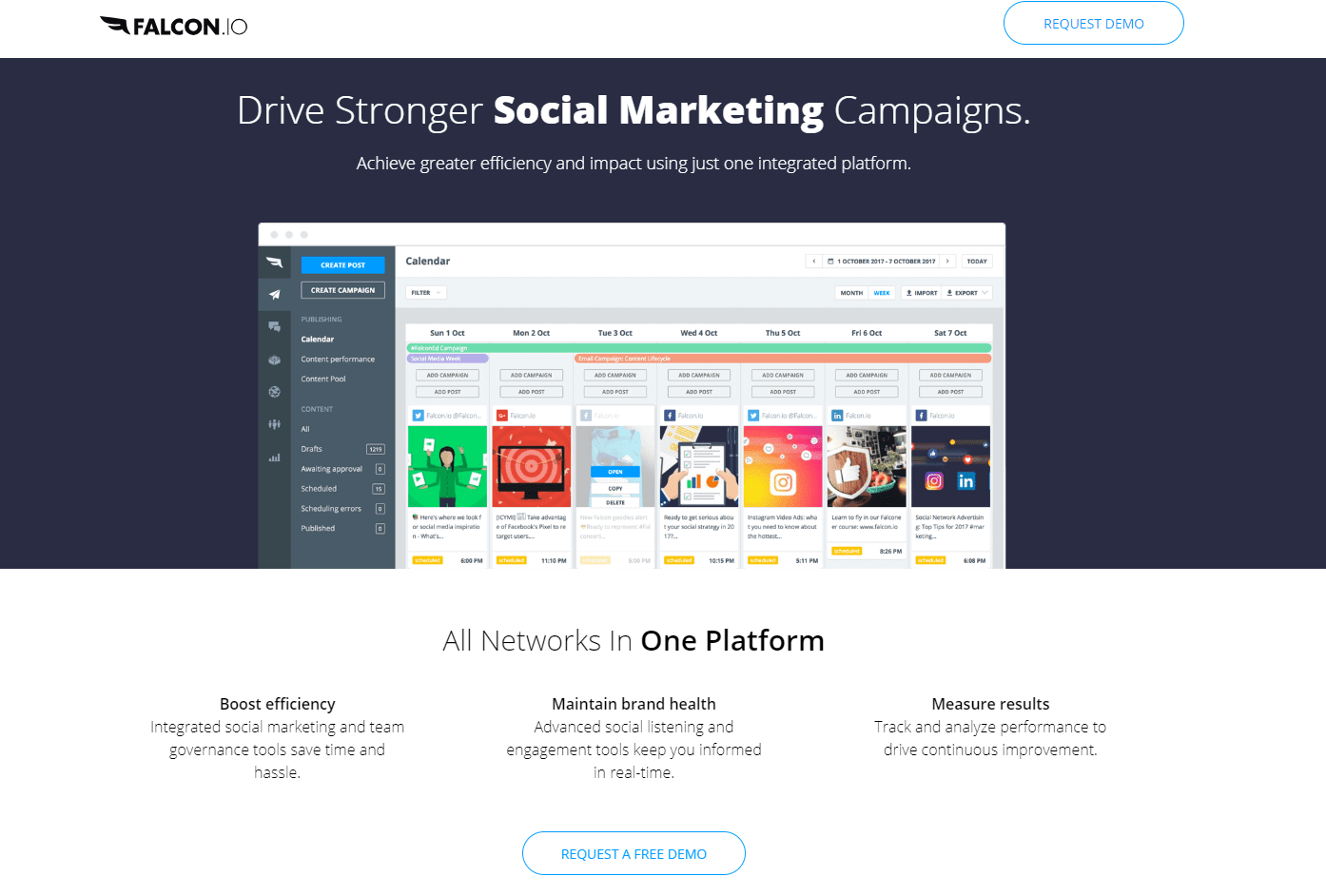Open the Drafts list with 1219 items
The height and width of the screenshot is (896, 1326).
(x=342, y=449)
